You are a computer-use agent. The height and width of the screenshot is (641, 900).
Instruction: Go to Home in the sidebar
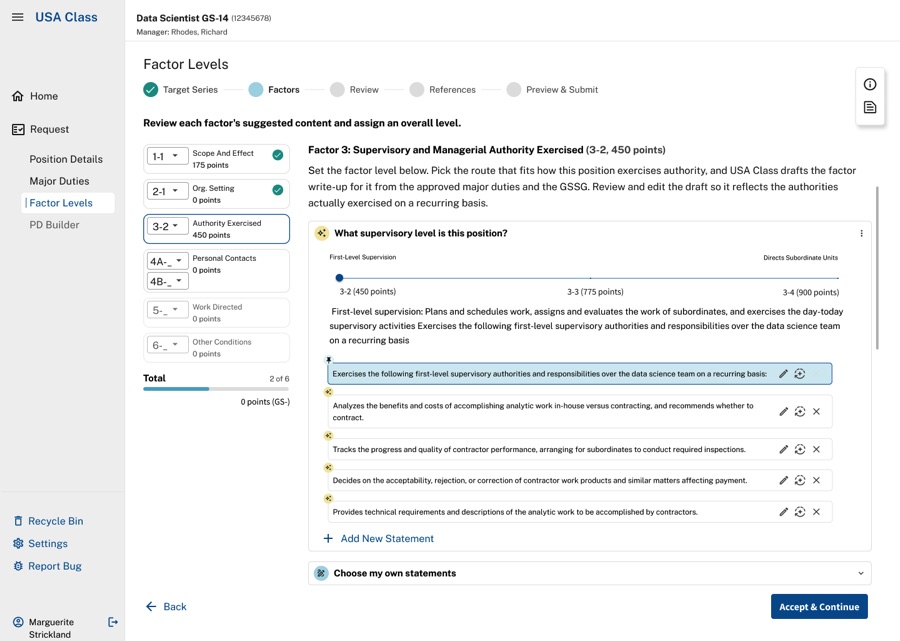coord(35,96)
